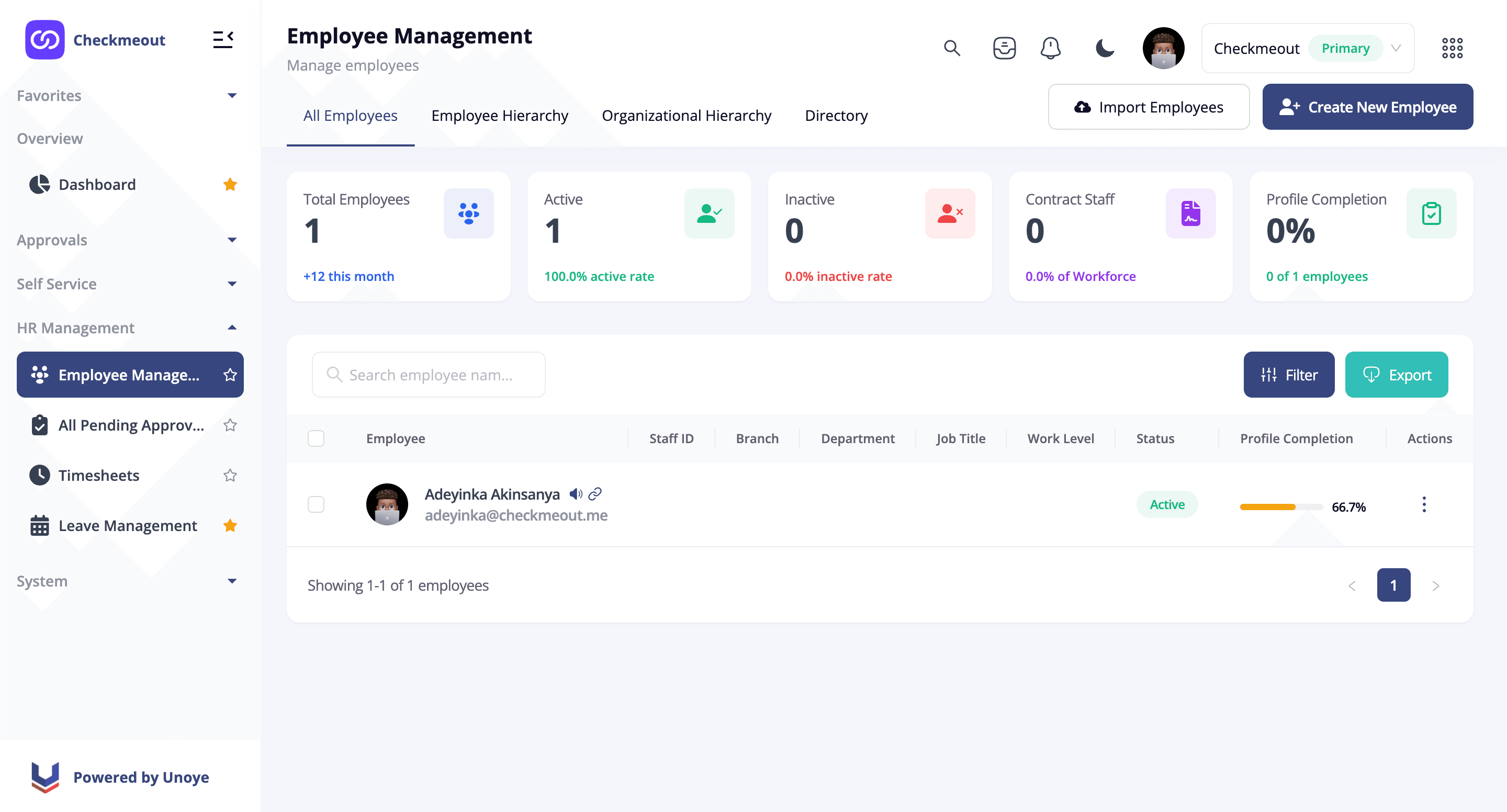Favorite All Pending Approvals with star
Viewport: 1507px width, 812px height.
coord(230,425)
